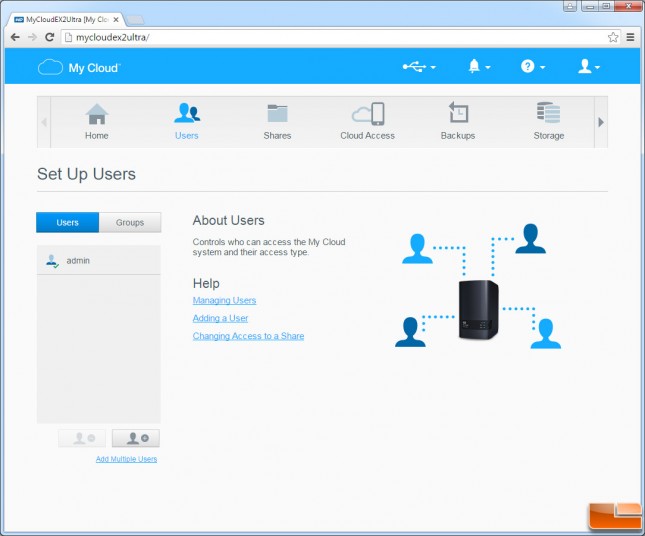Open the Chrome menu button
The image size is (645, 536).
(630, 37)
